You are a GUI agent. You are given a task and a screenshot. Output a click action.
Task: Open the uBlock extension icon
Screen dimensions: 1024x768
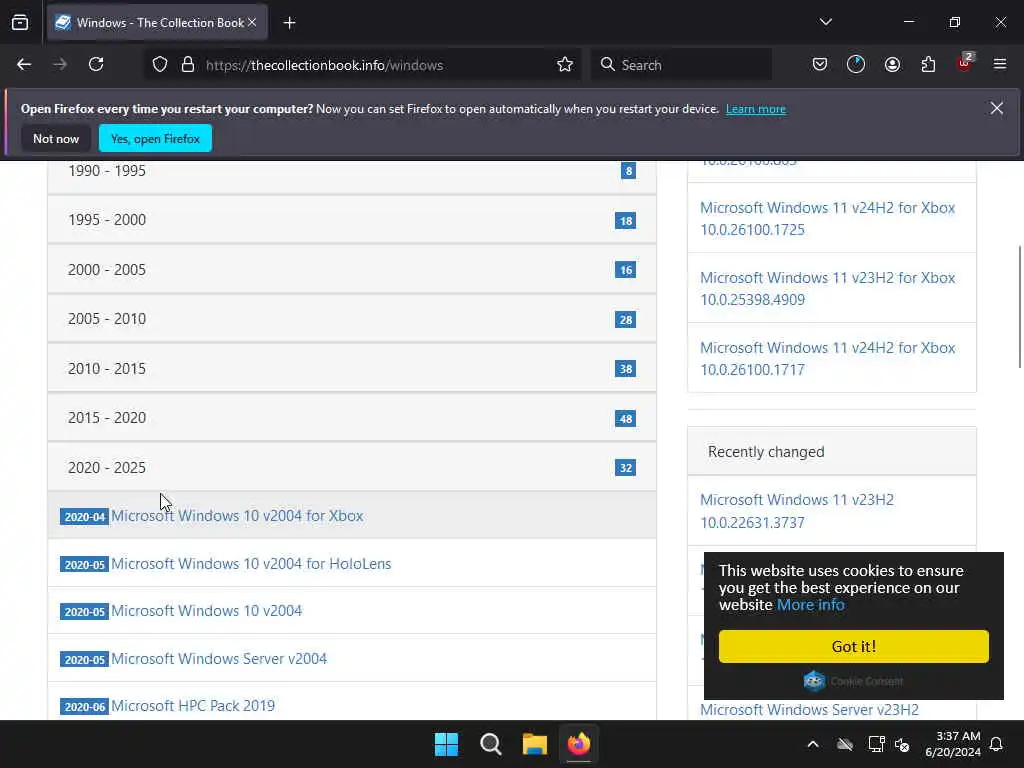point(965,63)
